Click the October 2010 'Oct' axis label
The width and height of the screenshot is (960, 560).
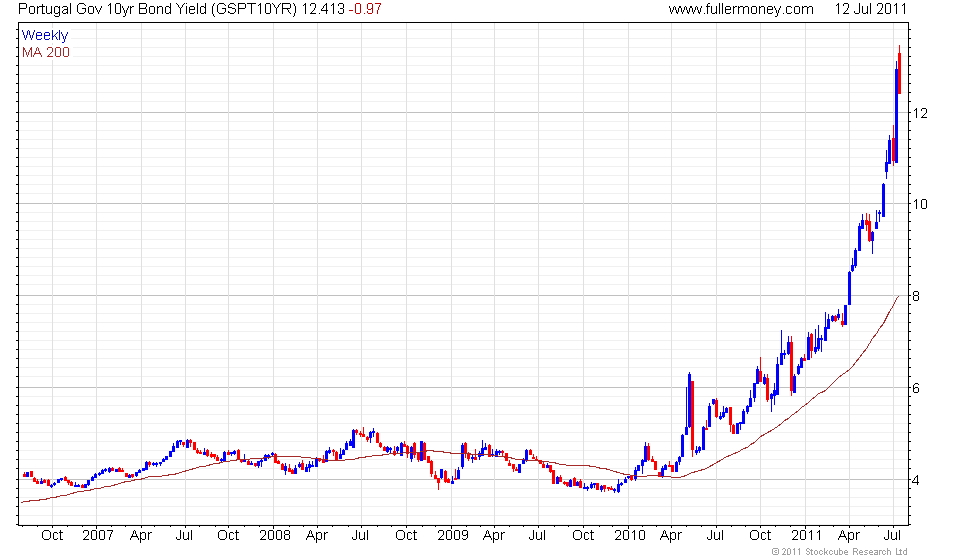760,535
